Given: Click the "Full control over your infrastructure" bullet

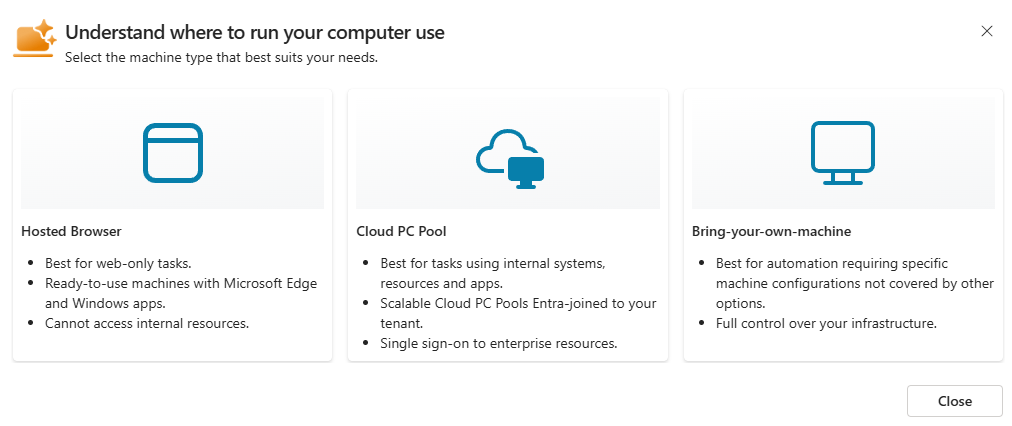Looking at the screenshot, I should point(826,323).
